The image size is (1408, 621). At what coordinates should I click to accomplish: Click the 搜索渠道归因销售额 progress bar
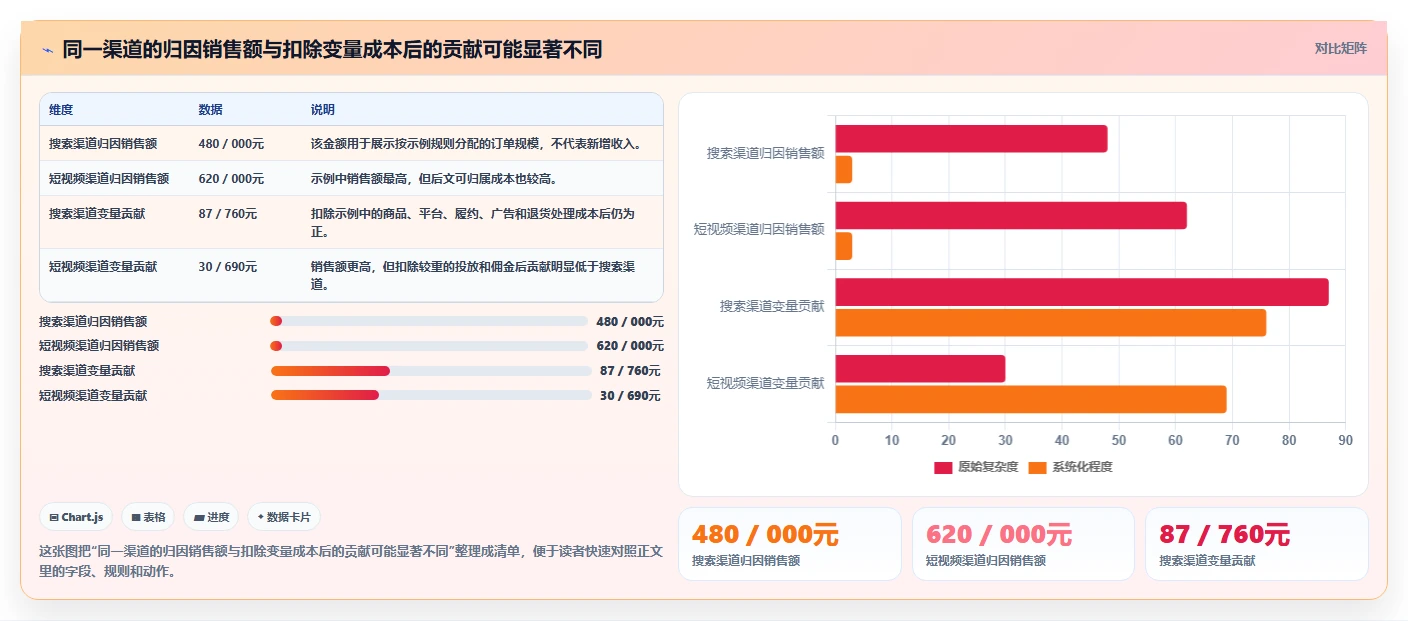[429, 321]
